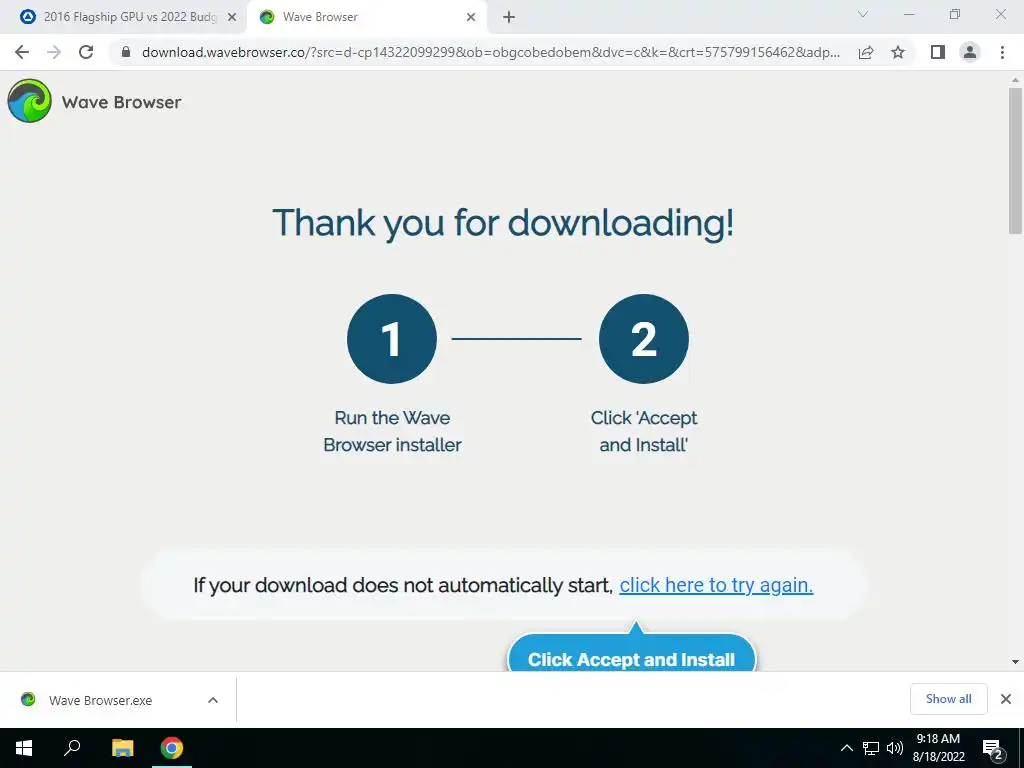The height and width of the screenshot is (768, 1024).
Task: Open a new tab with plus button
Action: (509, 18)
